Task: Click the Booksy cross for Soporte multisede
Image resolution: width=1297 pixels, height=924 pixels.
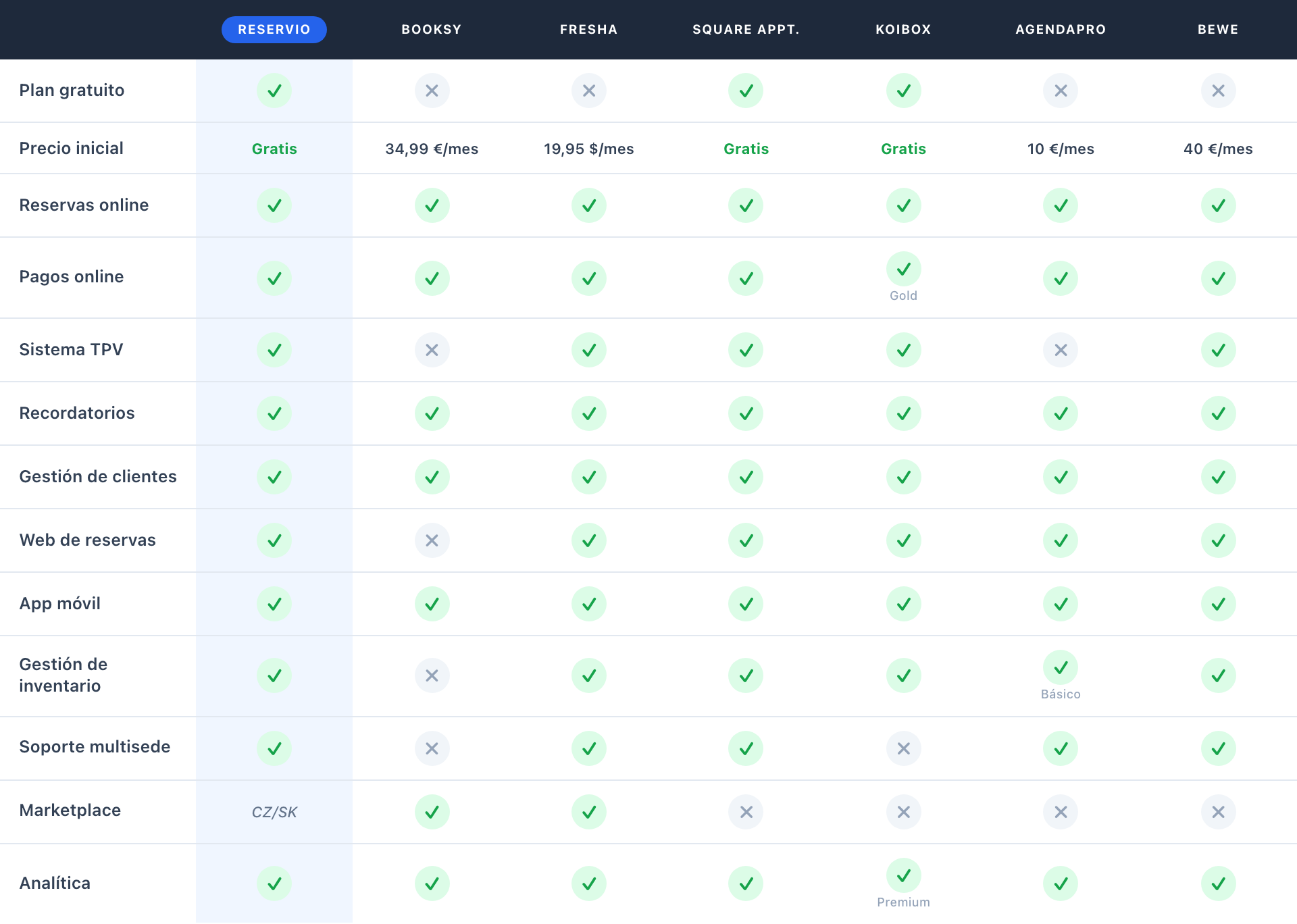Action: click(x=432, y=748)
